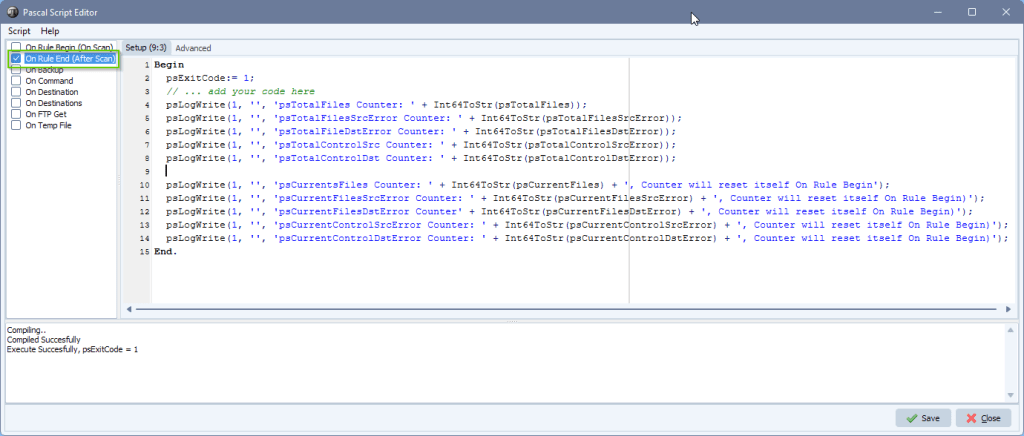The height and width of the screenshot is (436, 1024).
Task: Enable the On Destination checkbox
Action: [16, 92]
